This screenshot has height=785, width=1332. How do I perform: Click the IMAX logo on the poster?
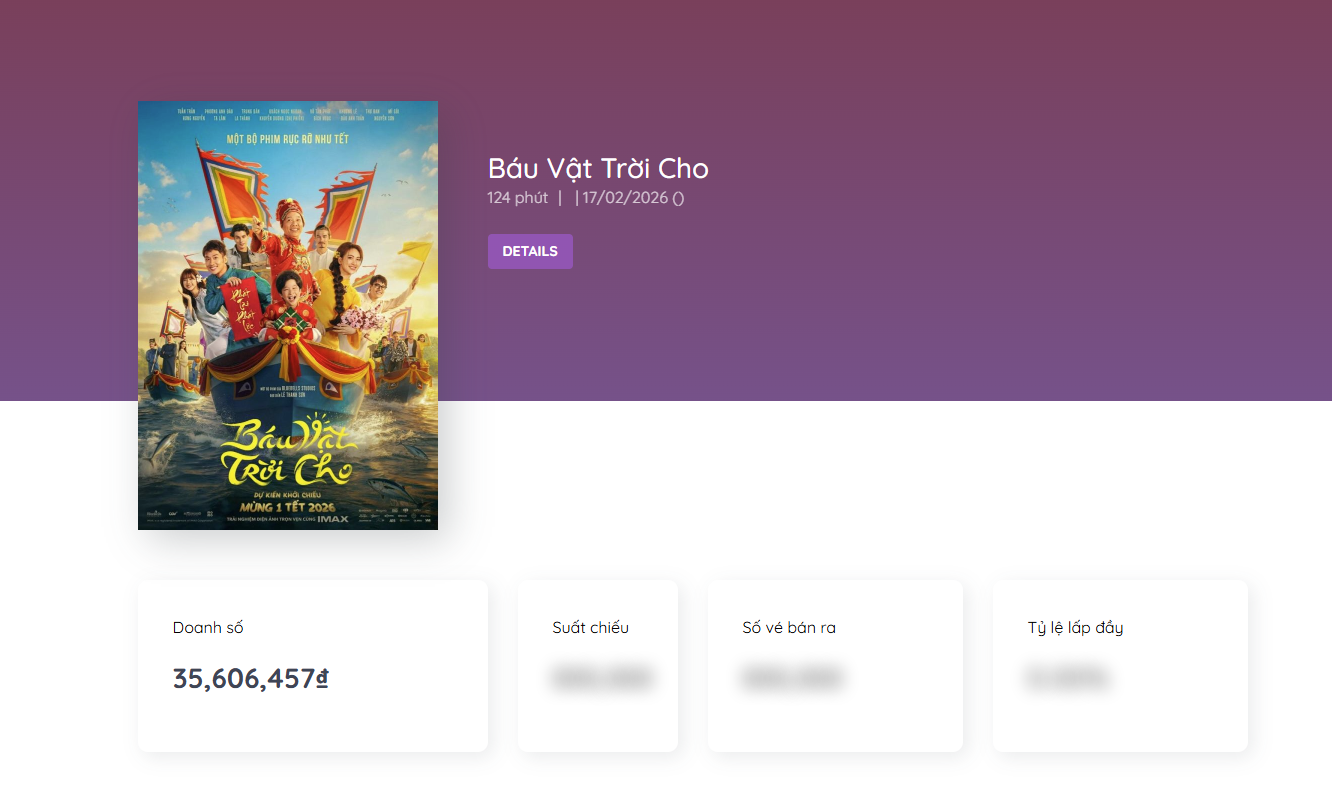pos(333,519)
